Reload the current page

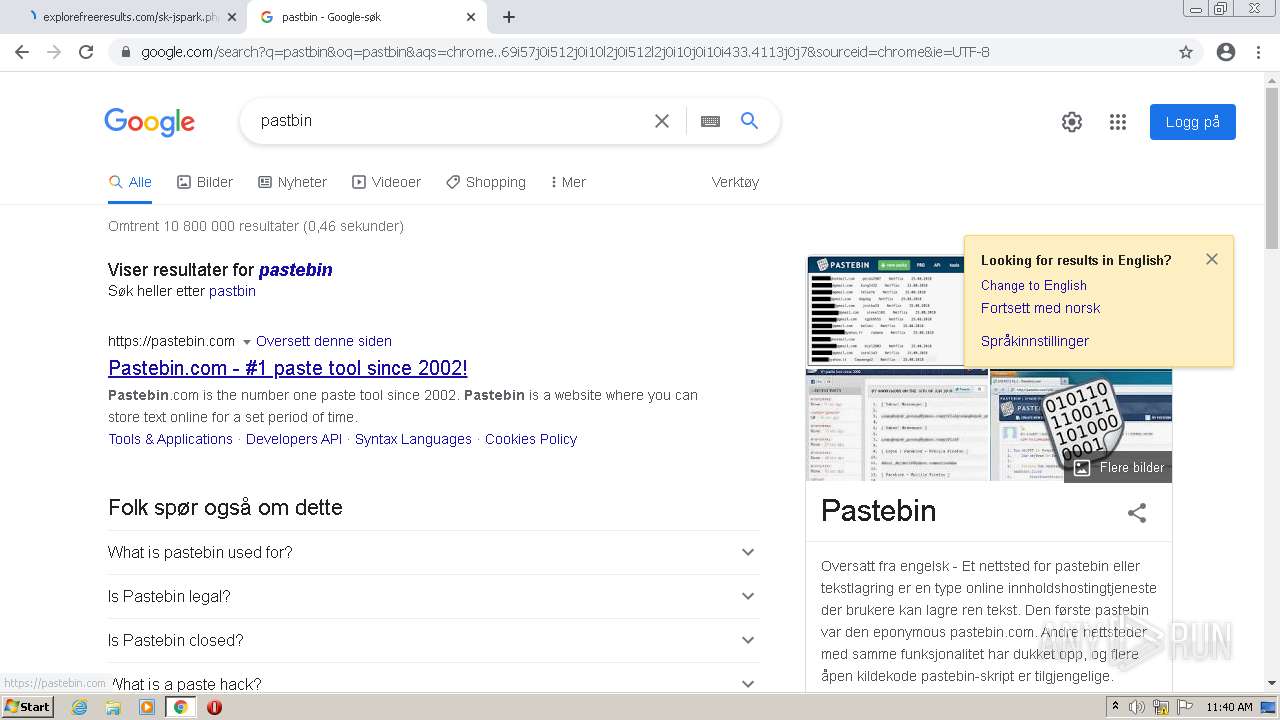(86, 52)
